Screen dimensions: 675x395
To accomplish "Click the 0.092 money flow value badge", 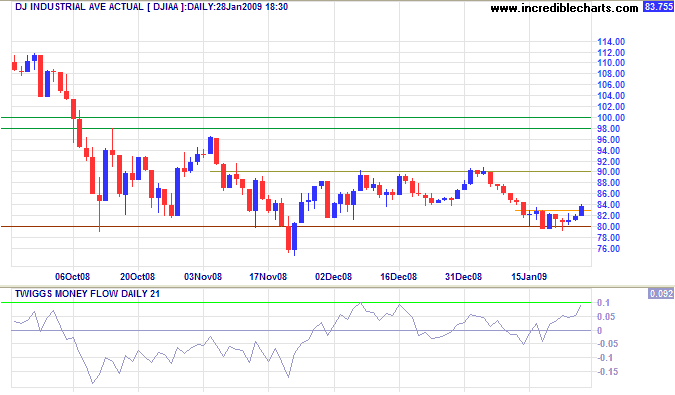I will [x=661, y=293].
